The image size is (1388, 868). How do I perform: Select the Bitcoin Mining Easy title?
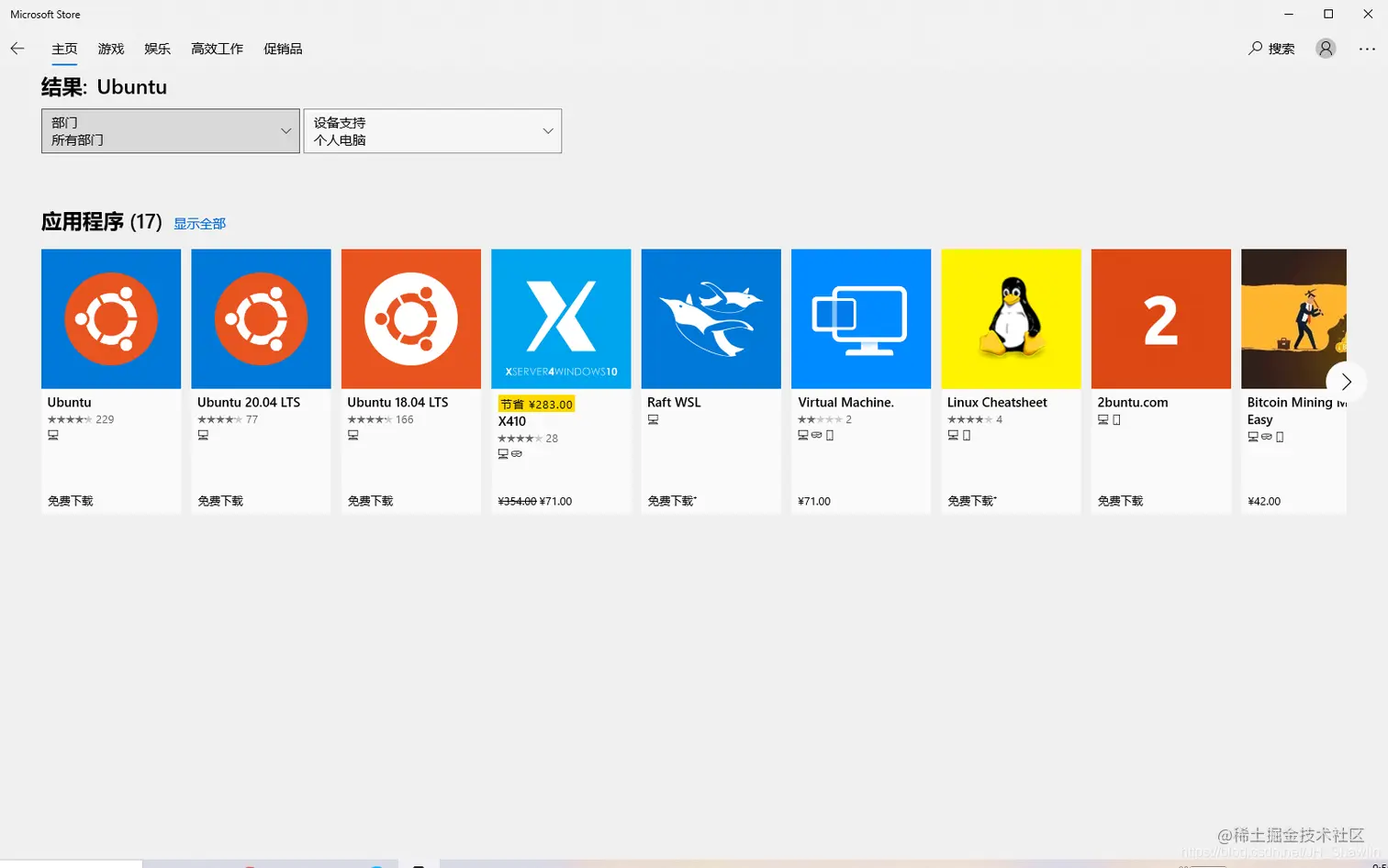[1296, 410]
